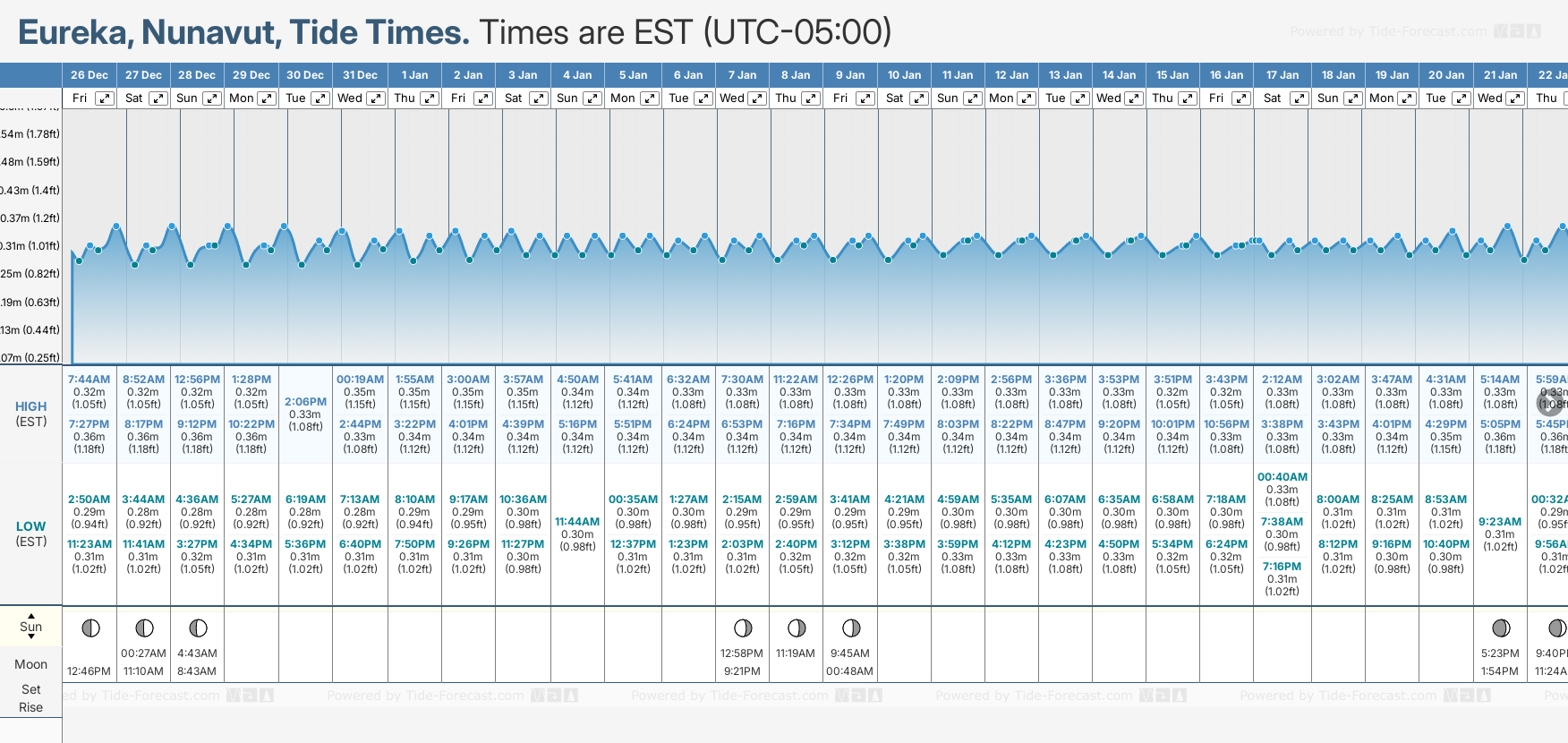Viewport: 1568px width, 743px height.
Task: Expand the Wed 31 Dec column
Action: 376,98
